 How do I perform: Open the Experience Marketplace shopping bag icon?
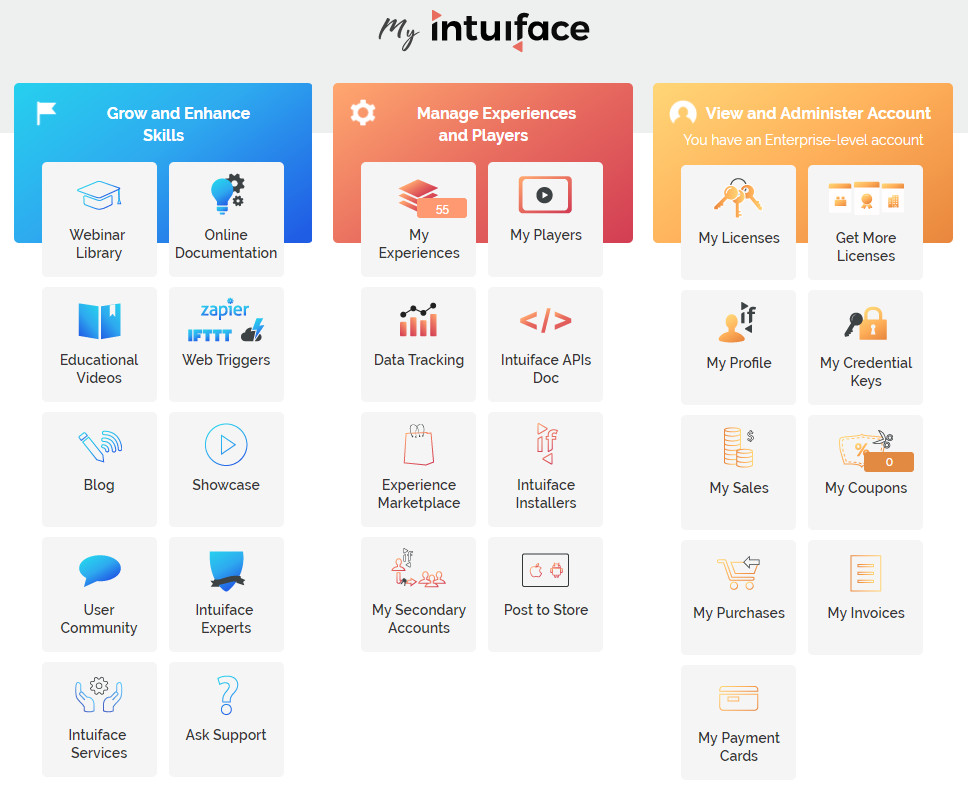point(419,444)
